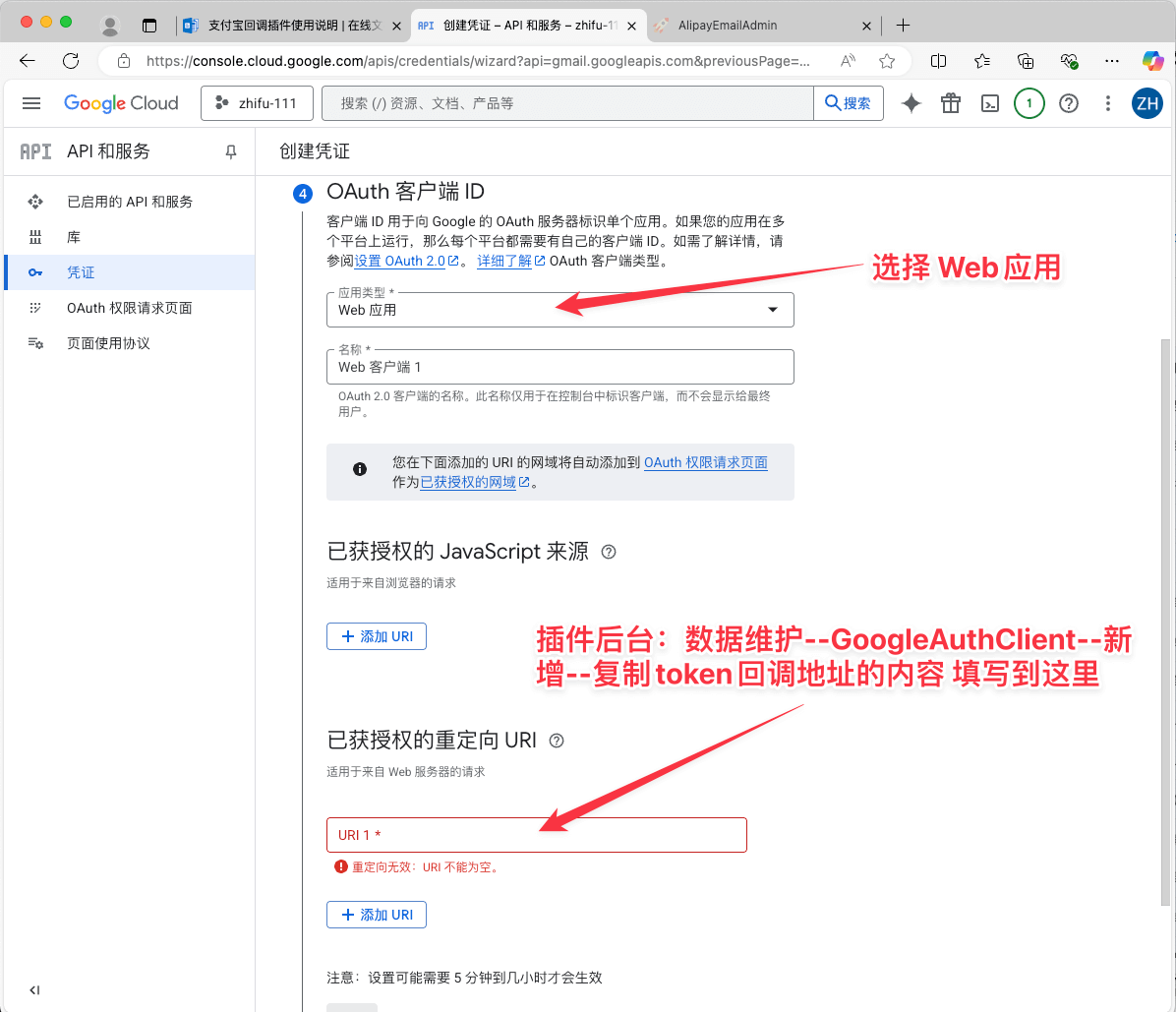This screenshot has height=1012, width=1176.
Task: Reload the page with the refresh icon
Action: coord(71,61)
